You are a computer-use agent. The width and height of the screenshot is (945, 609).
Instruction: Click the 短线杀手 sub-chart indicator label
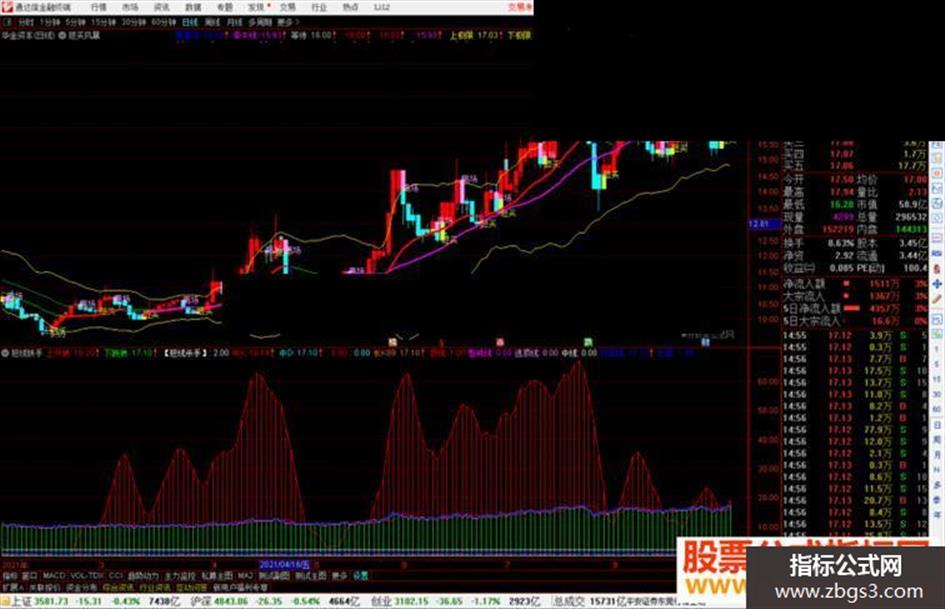(25, 353)
